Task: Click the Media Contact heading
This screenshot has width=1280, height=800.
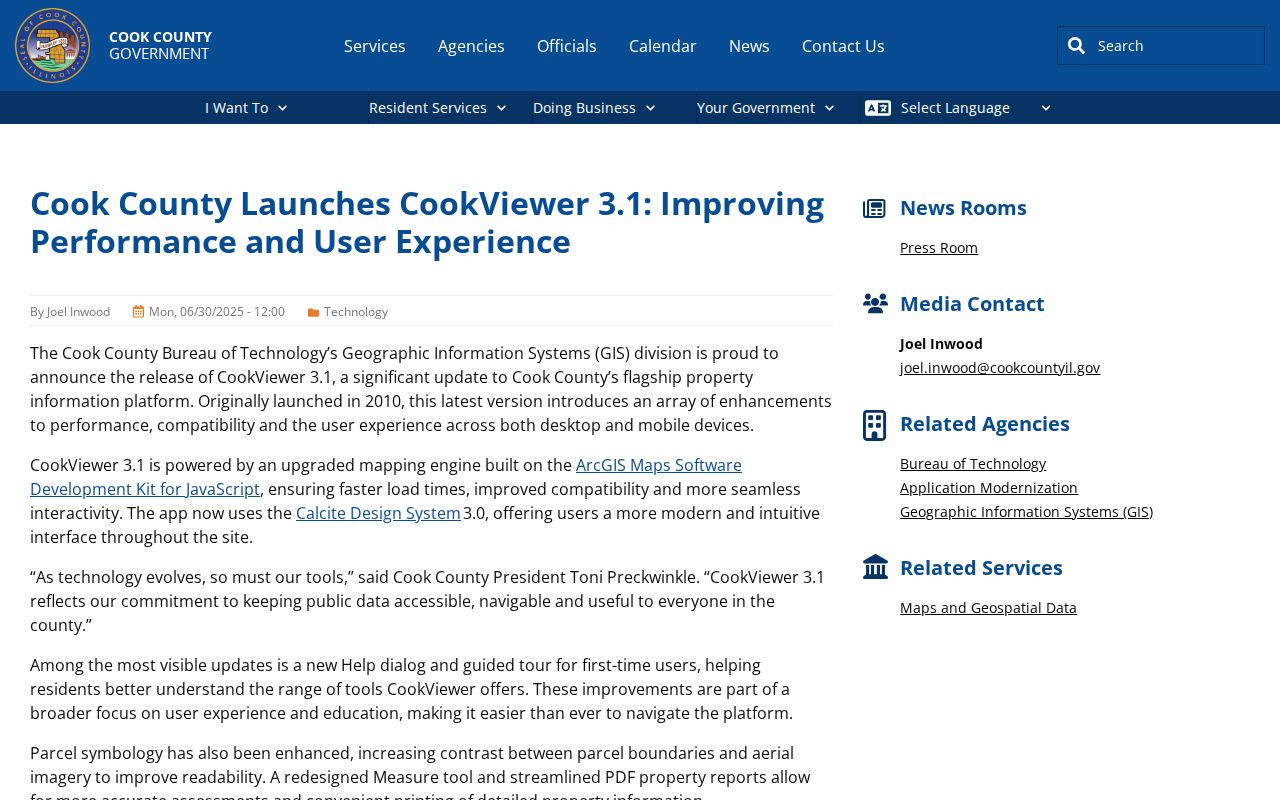Action: click(972, 304)
